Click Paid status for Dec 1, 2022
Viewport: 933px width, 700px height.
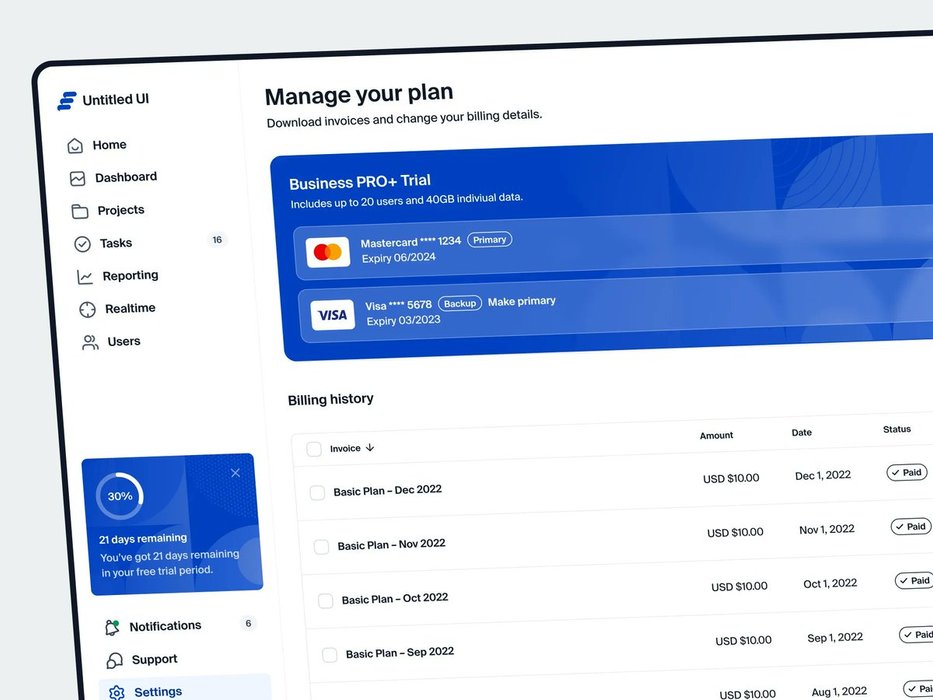907,472
